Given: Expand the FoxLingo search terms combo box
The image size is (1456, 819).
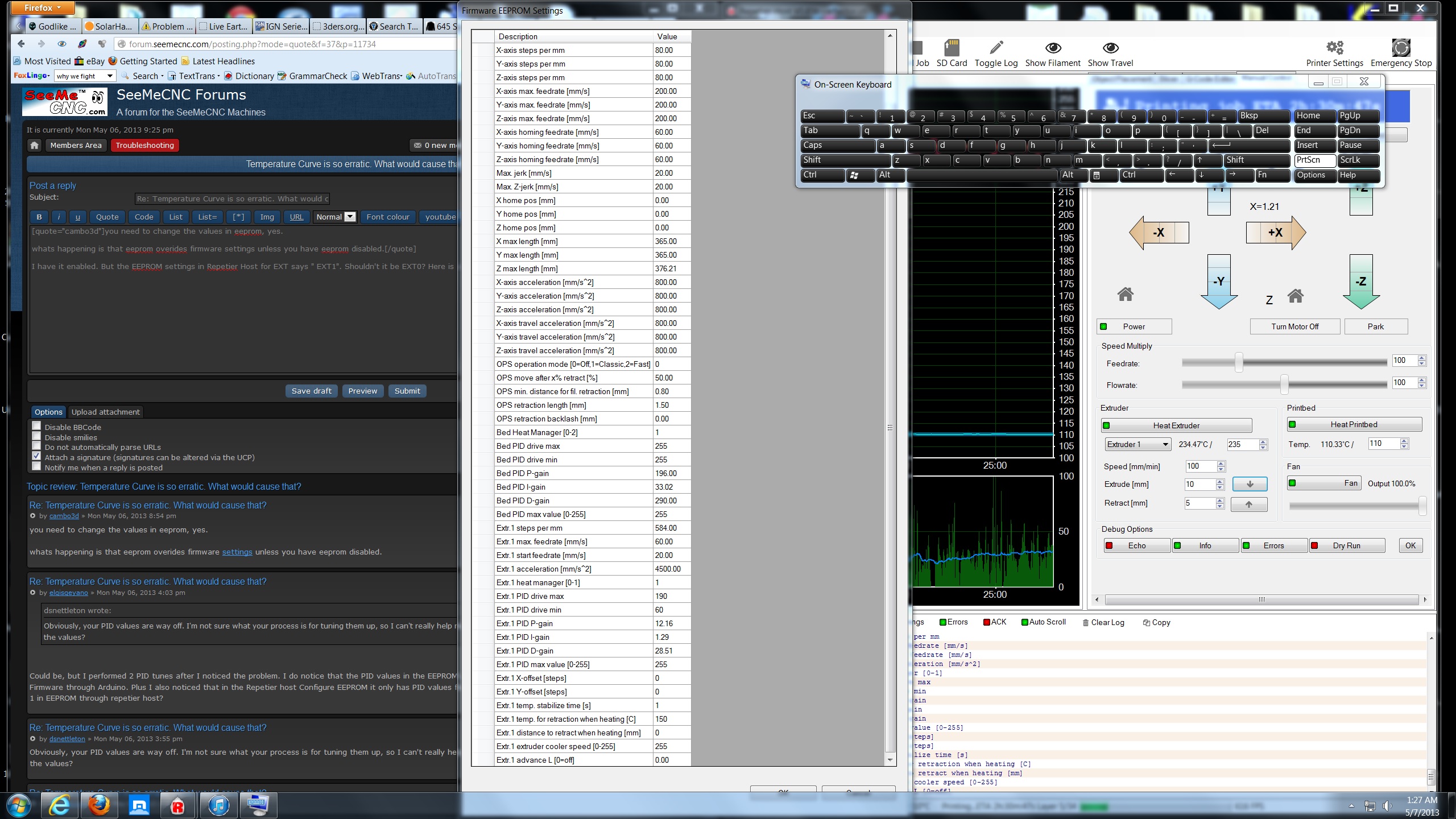Looking at the screenshot, I should (x=110, y=76).
